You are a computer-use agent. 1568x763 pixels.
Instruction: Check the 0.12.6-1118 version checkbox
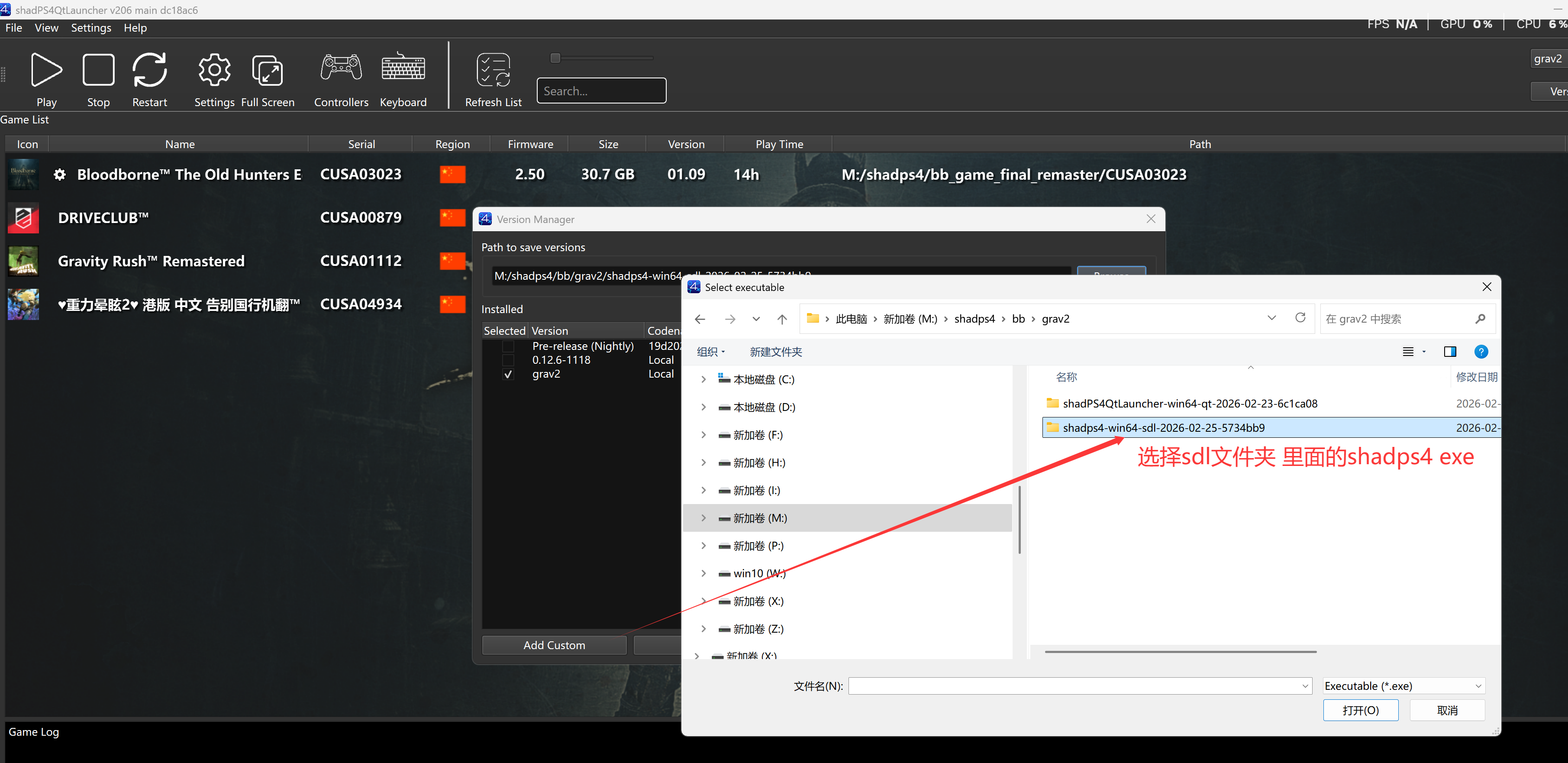pyautogui.click(x=508, y=360)
